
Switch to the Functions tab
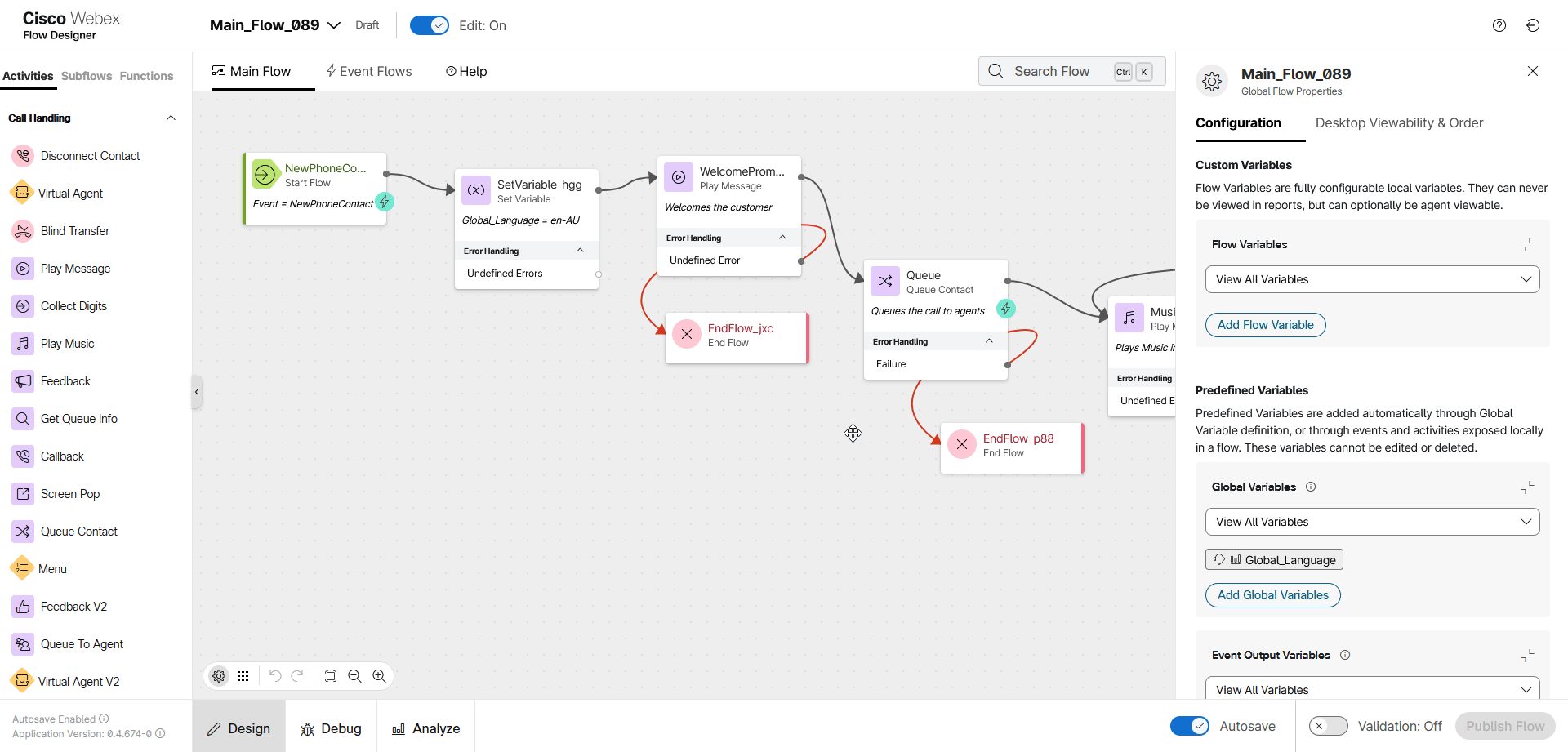[x=146, y=76]
